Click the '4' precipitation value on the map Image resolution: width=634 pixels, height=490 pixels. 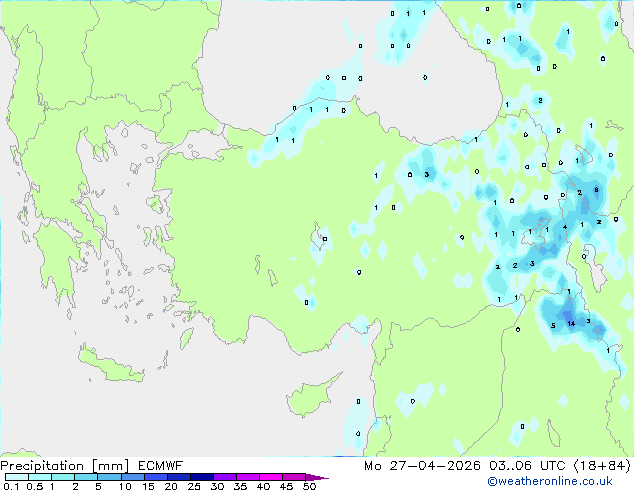coord(565,227)
